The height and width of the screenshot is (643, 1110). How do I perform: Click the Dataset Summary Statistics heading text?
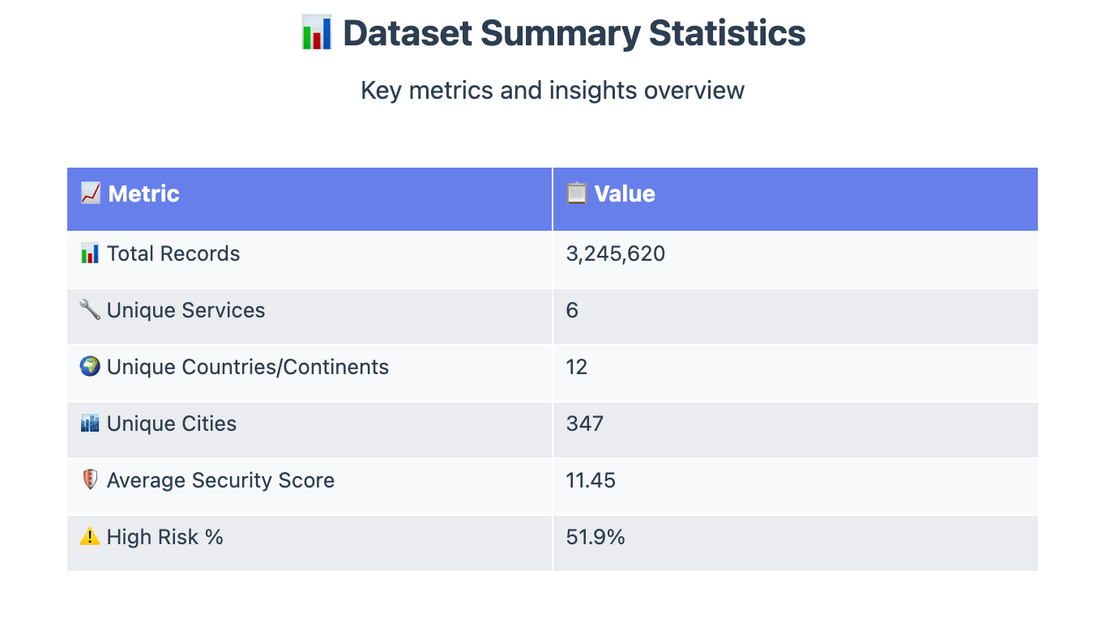574,33
